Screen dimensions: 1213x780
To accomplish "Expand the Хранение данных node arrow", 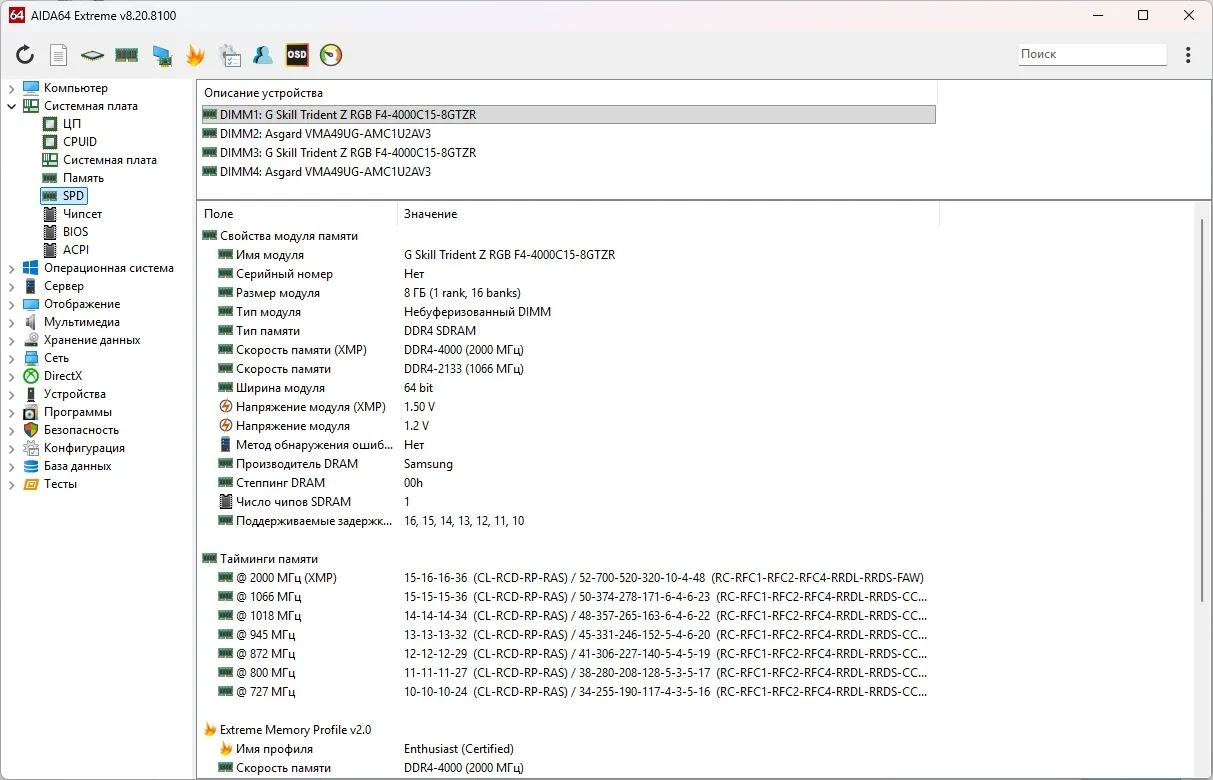I will point(11,340).
